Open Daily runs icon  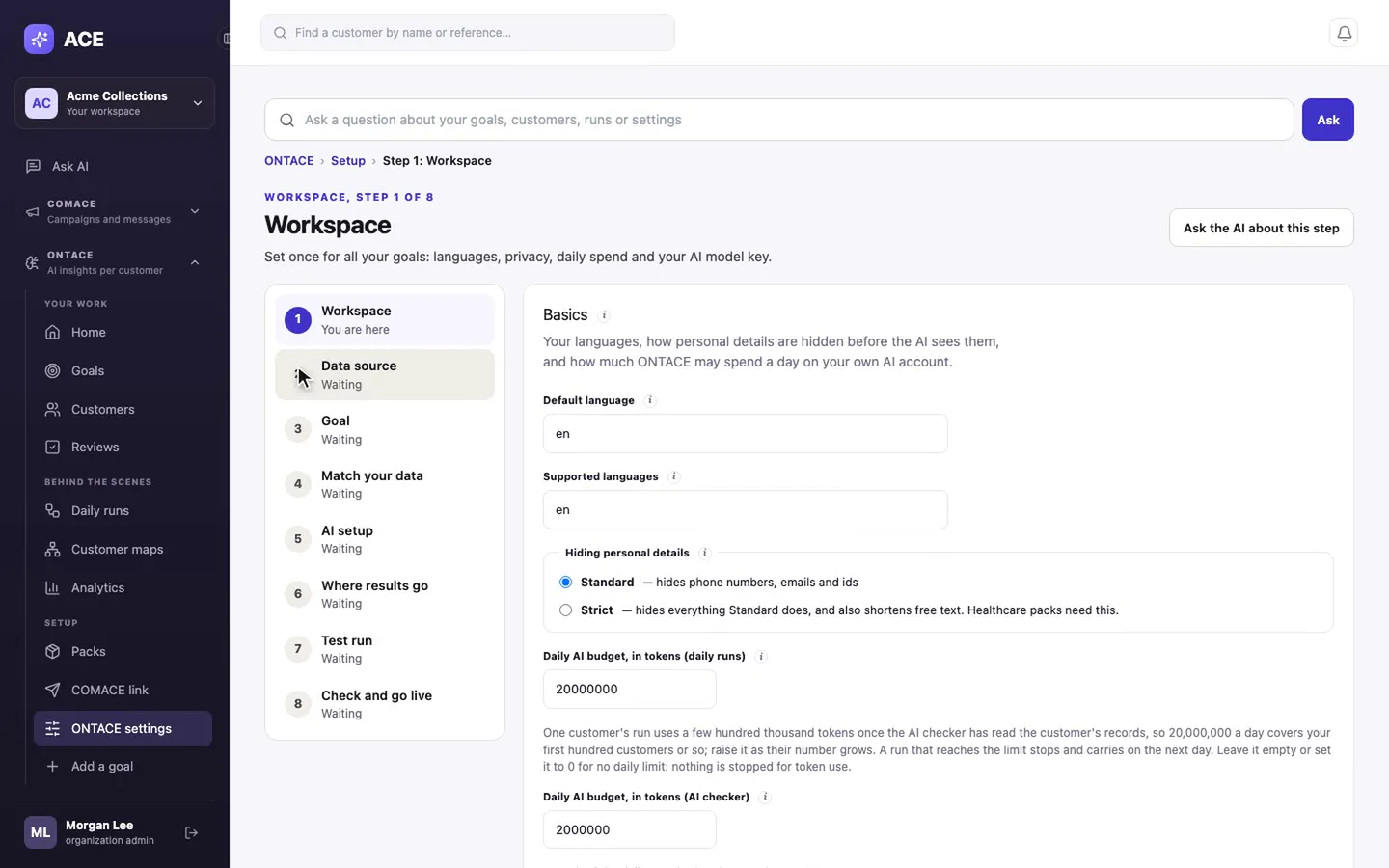point(53,510)
